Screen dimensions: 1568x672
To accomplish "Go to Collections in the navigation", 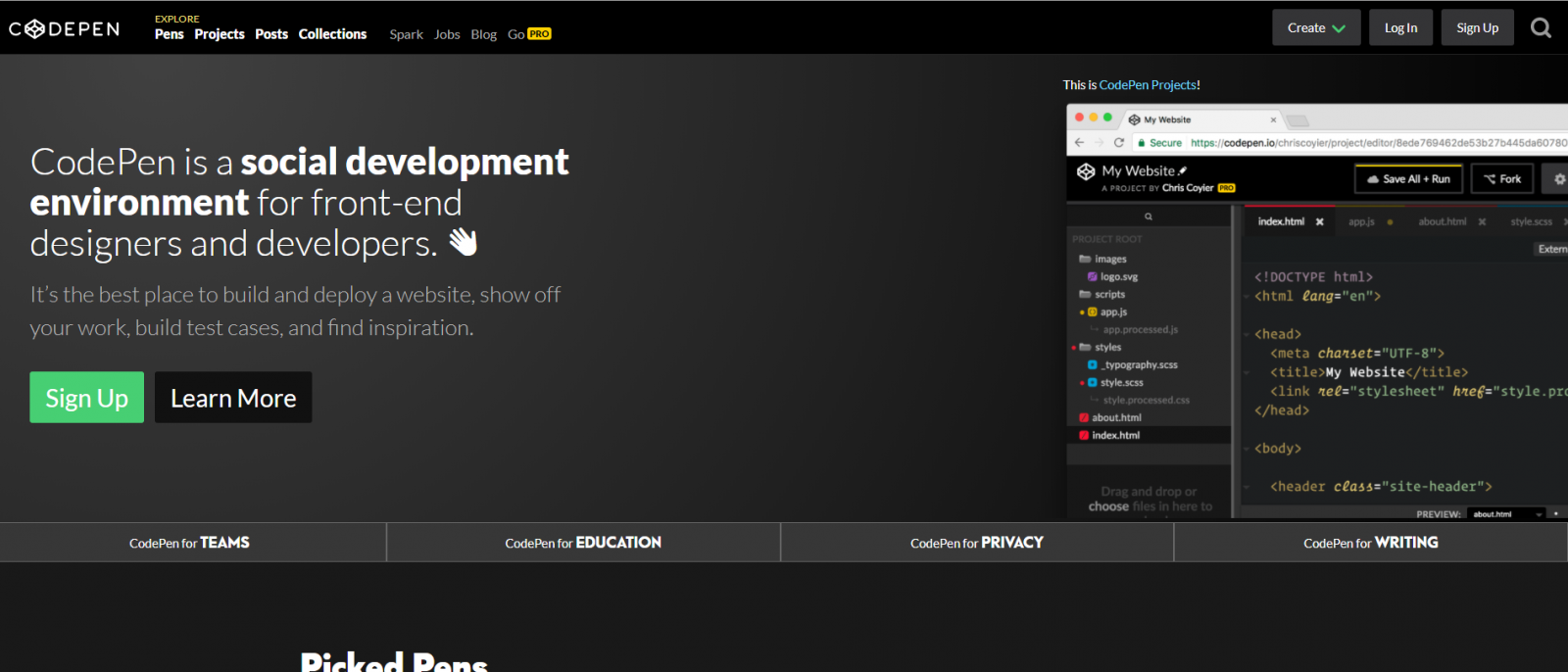I will [x=332, y=34].
